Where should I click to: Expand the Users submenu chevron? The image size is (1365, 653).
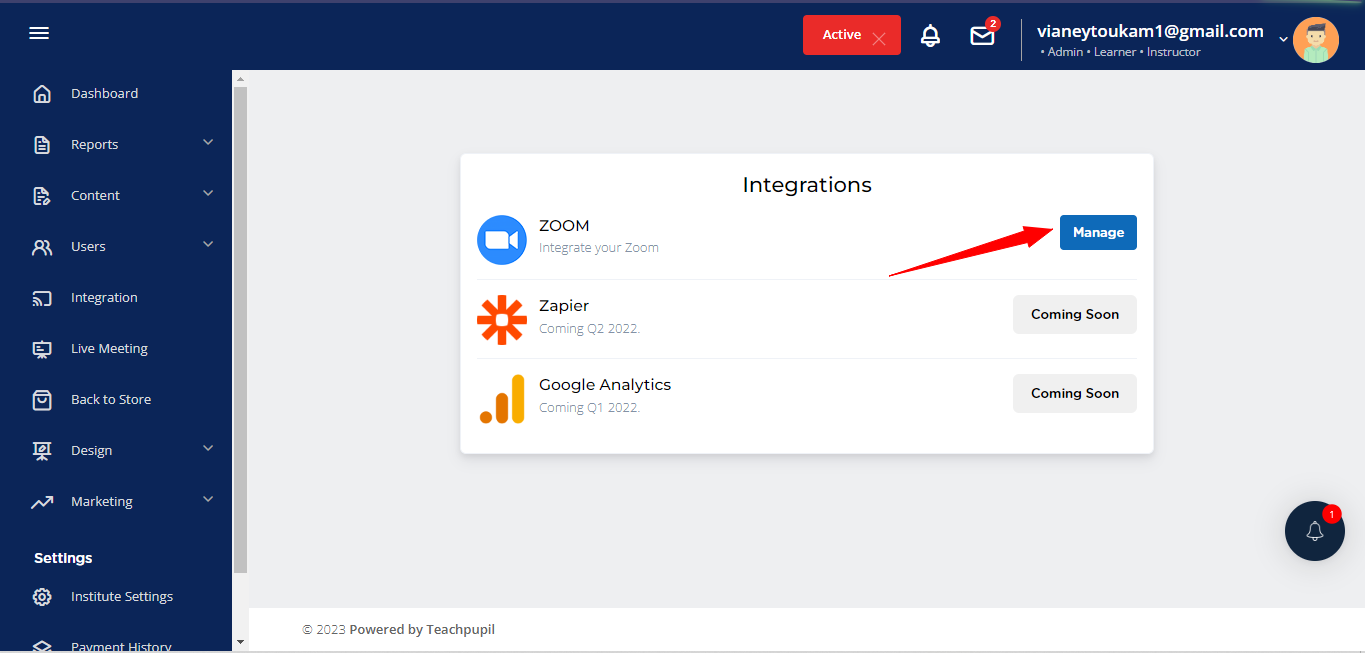(x=208, y=245)
